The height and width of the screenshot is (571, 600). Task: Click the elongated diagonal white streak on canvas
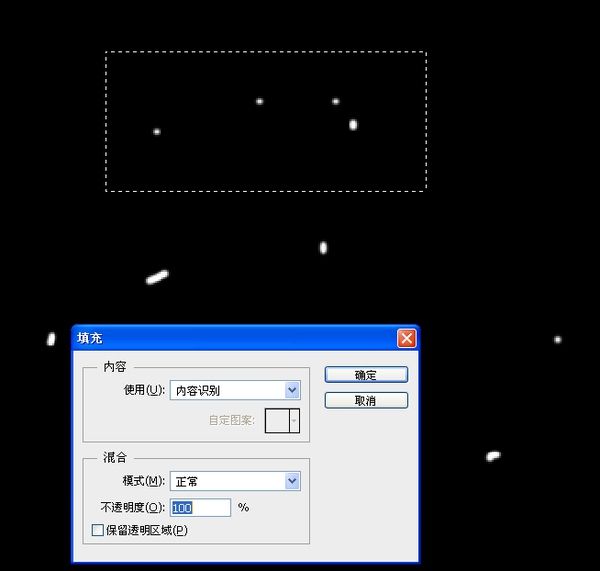click(x=157, y=277)
